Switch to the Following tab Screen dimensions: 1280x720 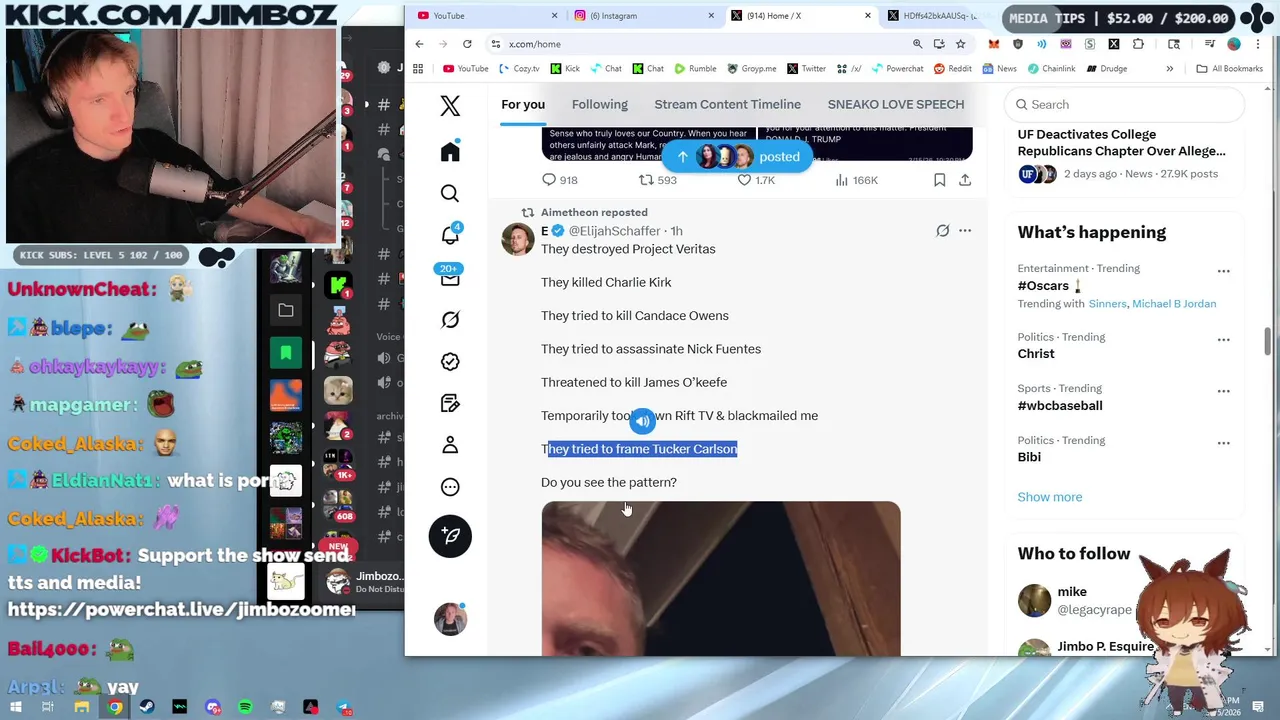tap(600, 104)
